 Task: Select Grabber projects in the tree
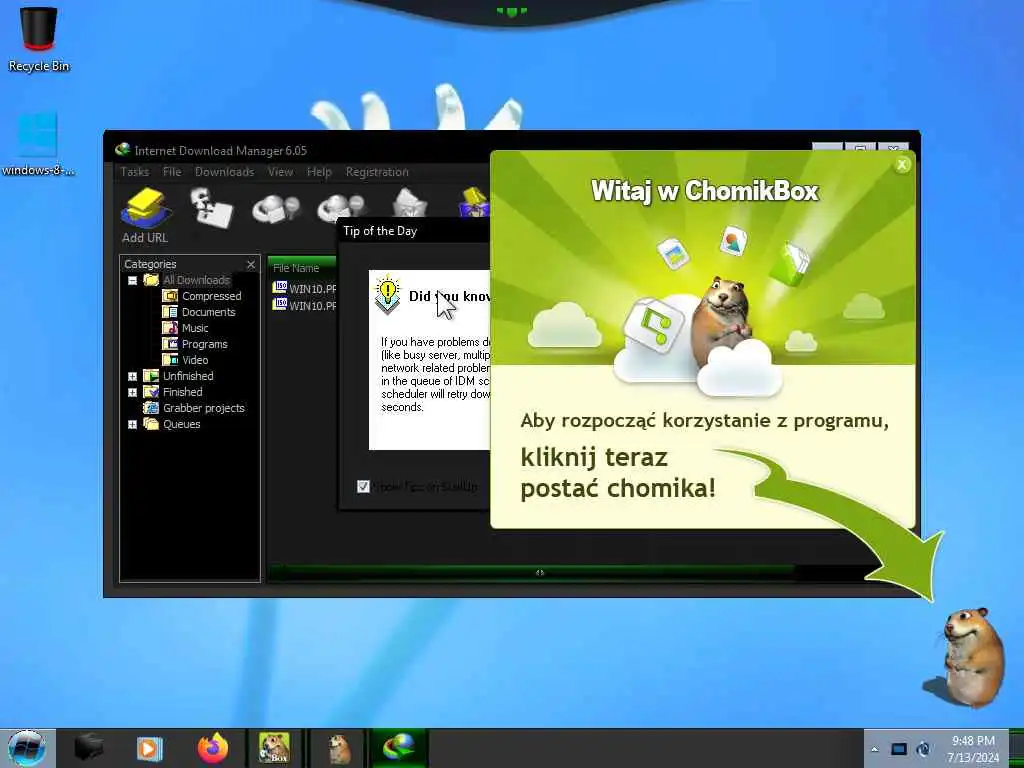(203, 408)
